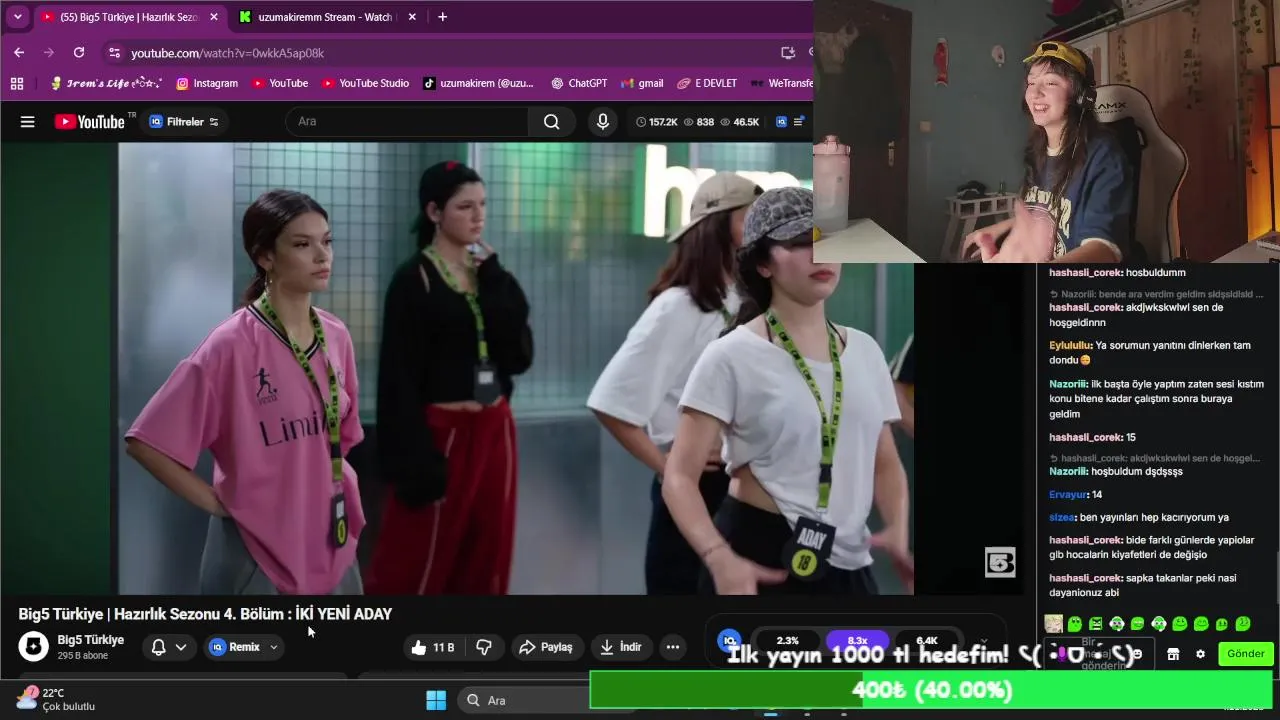The height and width of the screenshot is (720, 1280).
Task: Click the purple 8.3x stat pill
Action: [x=857, y=640]
